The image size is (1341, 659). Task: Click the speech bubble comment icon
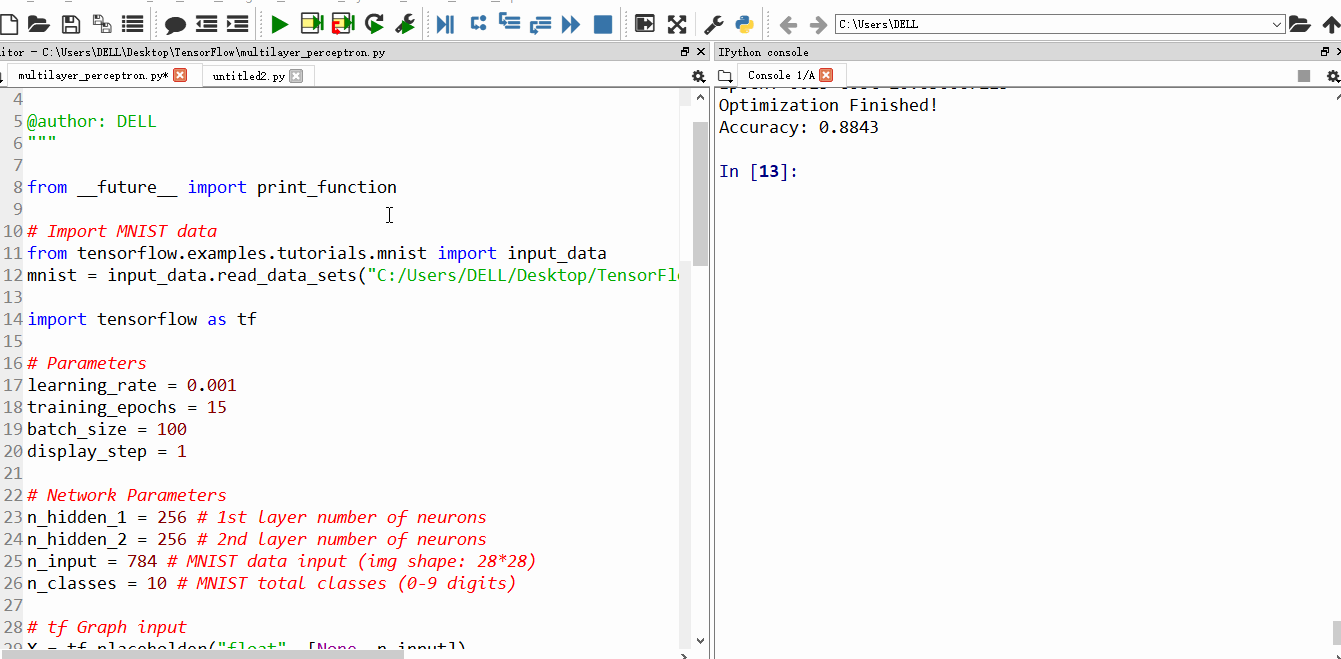pos(175,24)
